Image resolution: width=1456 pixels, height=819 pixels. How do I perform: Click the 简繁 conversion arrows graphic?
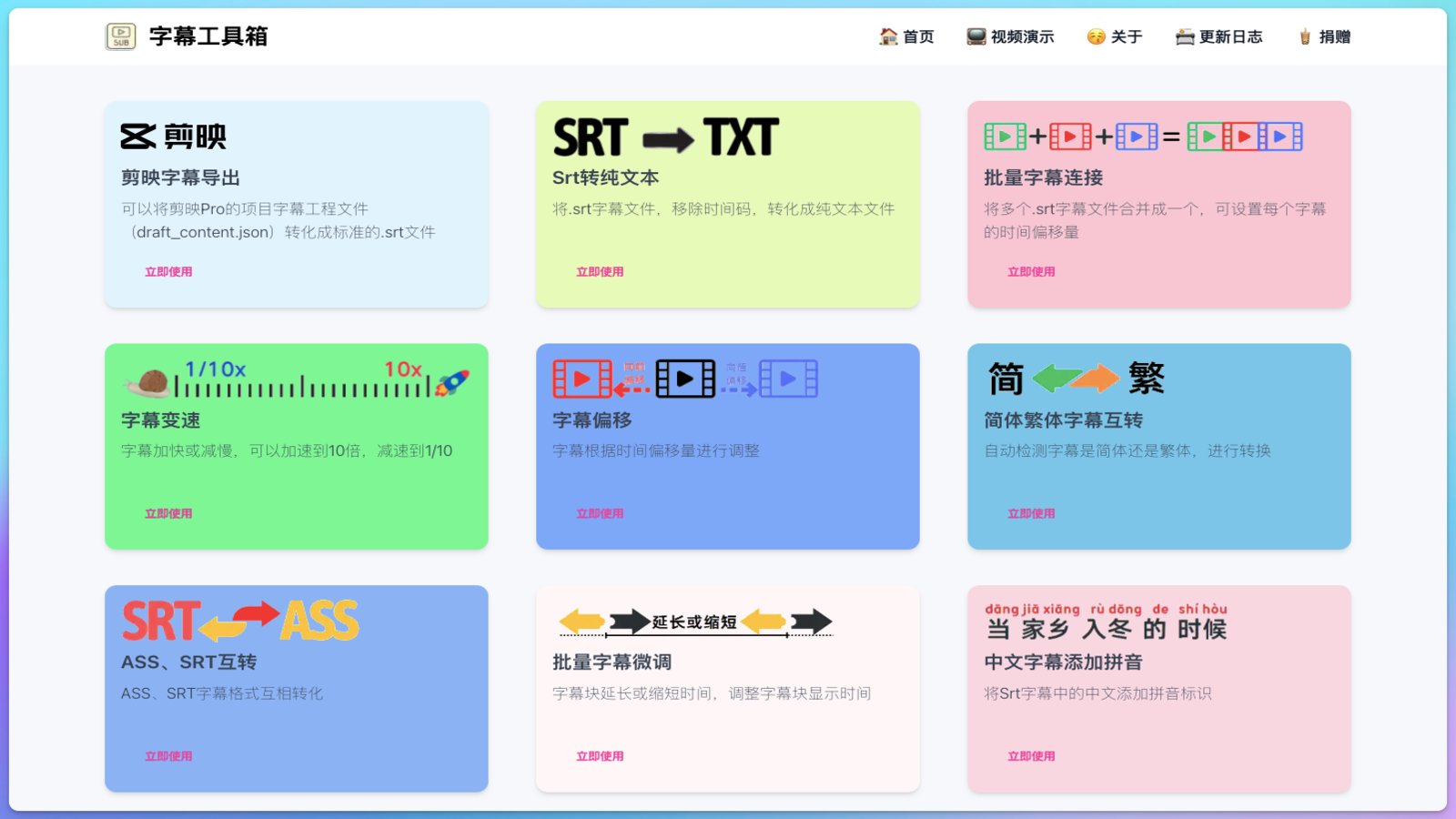pos(1077,377)
